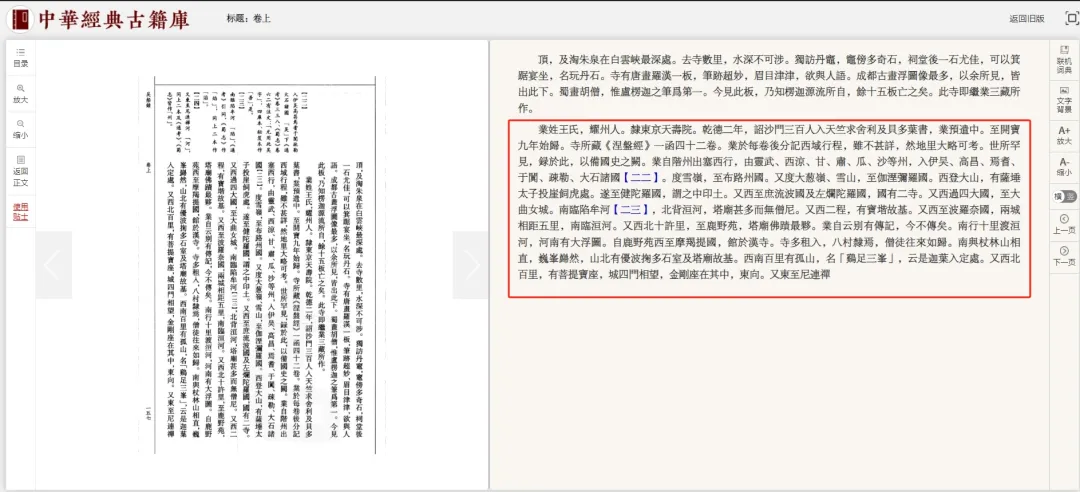
Task: Zoom out the scanned page with 缩小 magnifier
Action: (21, 129)
